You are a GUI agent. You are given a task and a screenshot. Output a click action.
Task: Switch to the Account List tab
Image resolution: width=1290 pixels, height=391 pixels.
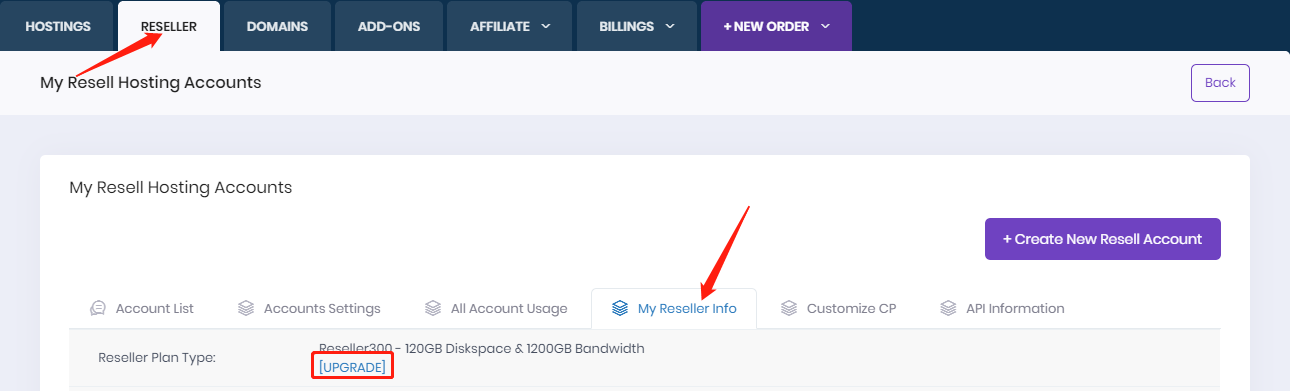pos(141,308)
